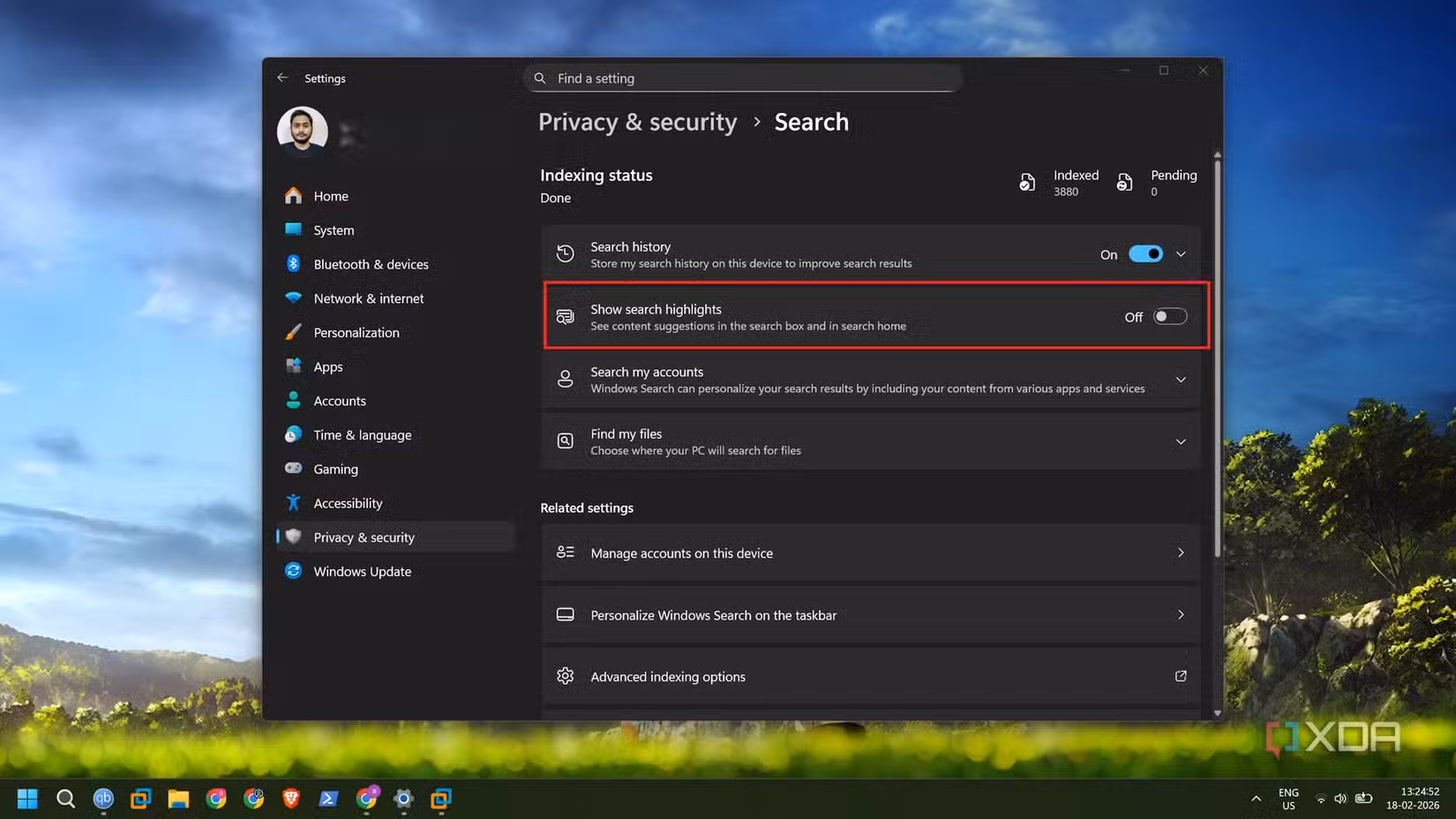Click the Network & internet wifi icon

coord(294,298)
